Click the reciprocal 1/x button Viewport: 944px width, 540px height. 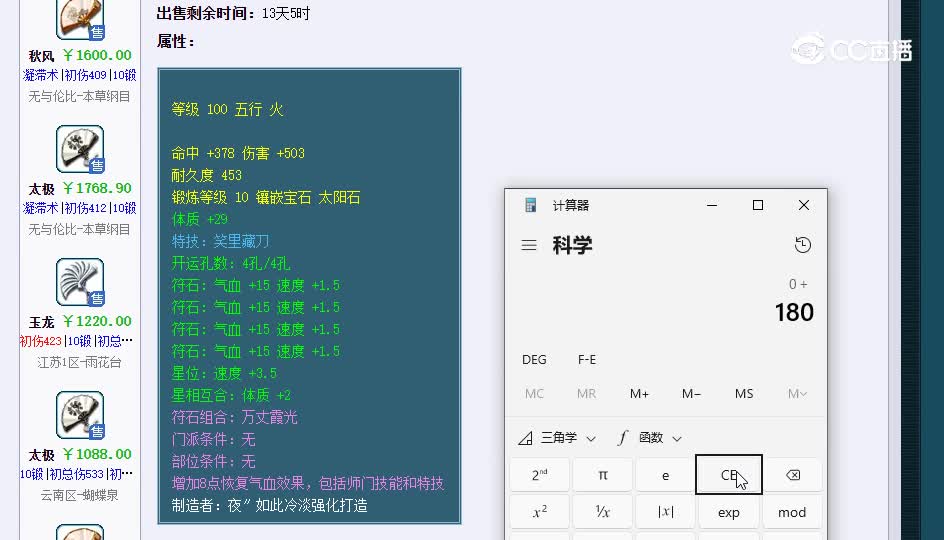point(603,512)
